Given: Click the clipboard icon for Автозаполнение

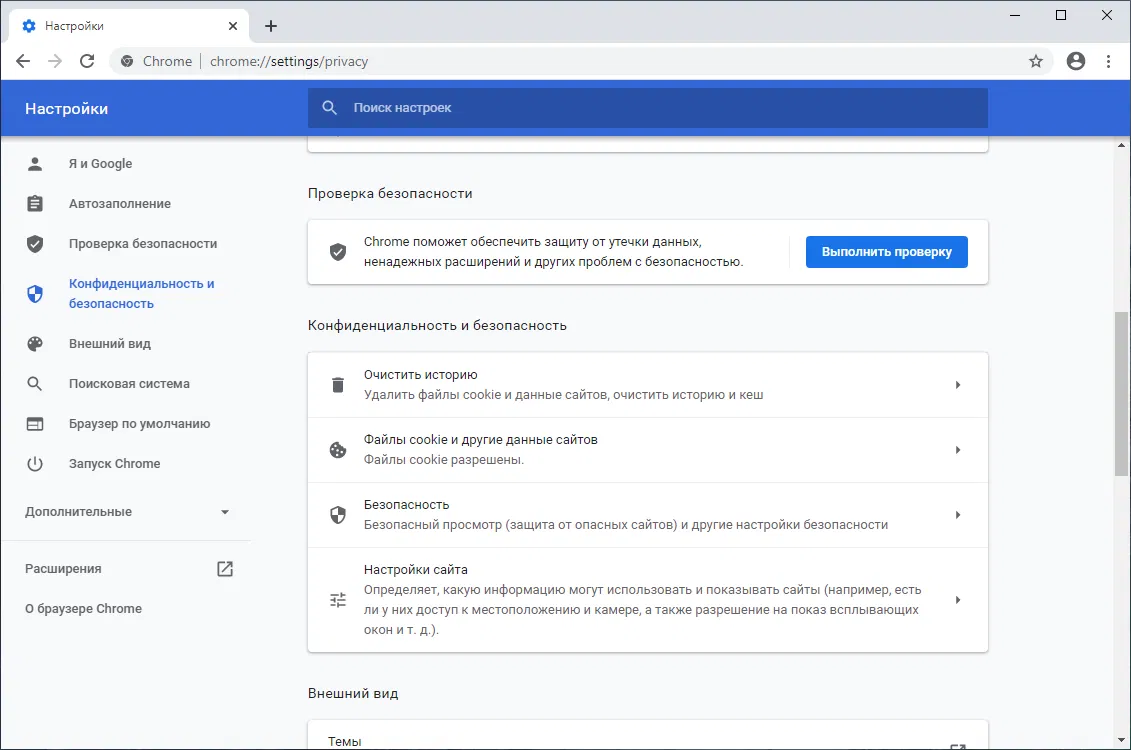Looking at the screenshot, I should pos(35,203).
